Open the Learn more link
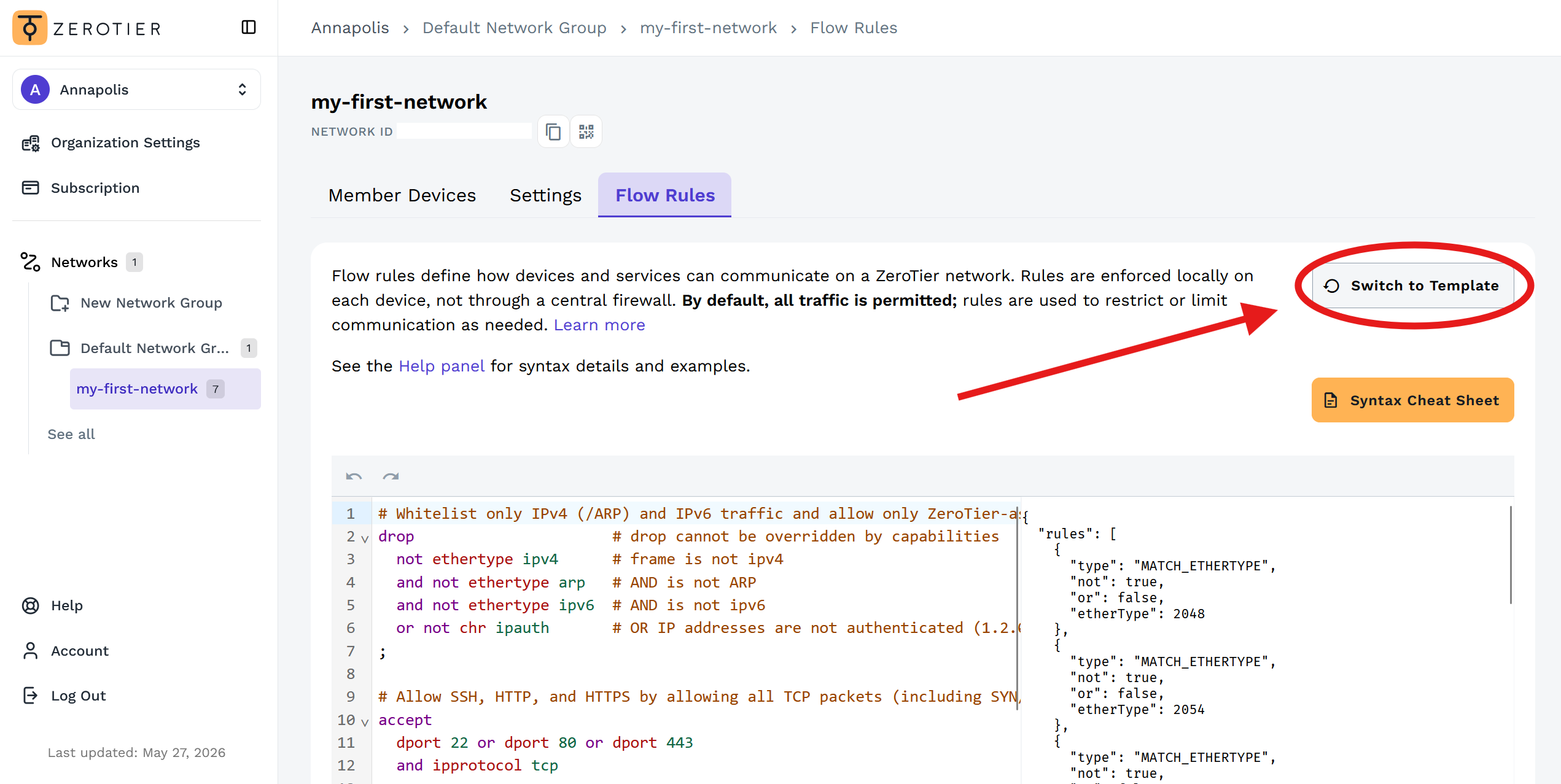Viewport: 1561px width, 784px height. pos(599,325)
